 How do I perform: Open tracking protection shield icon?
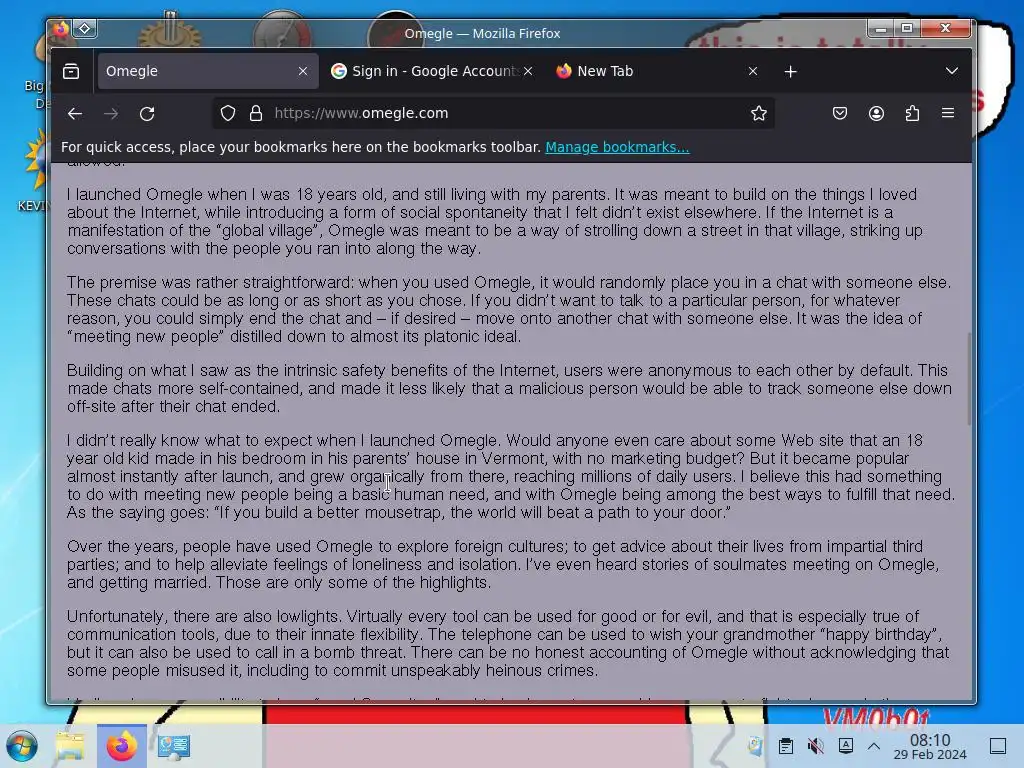(x=227, y=114)
